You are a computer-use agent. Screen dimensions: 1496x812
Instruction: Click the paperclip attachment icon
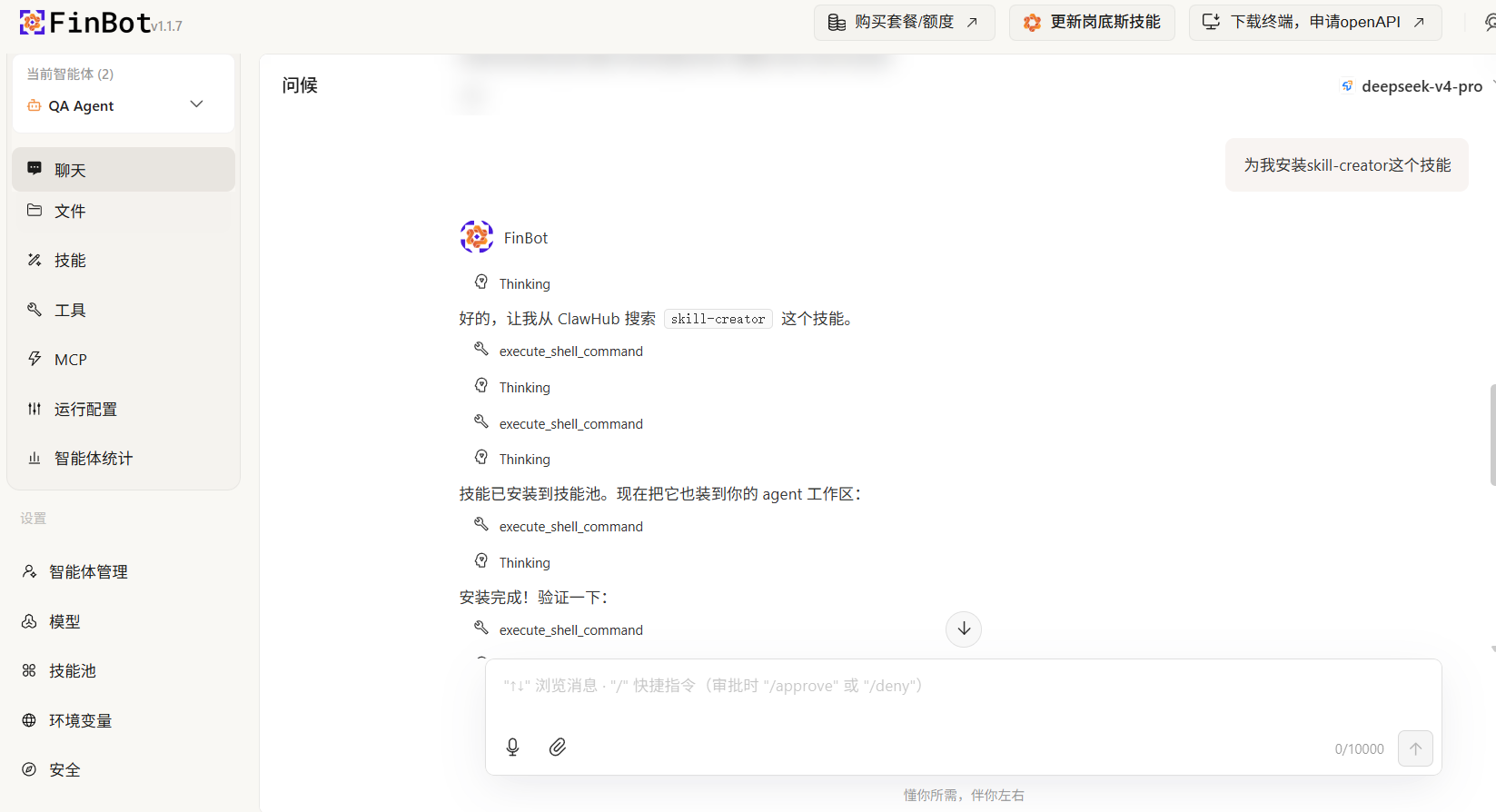tap(558, 747)
